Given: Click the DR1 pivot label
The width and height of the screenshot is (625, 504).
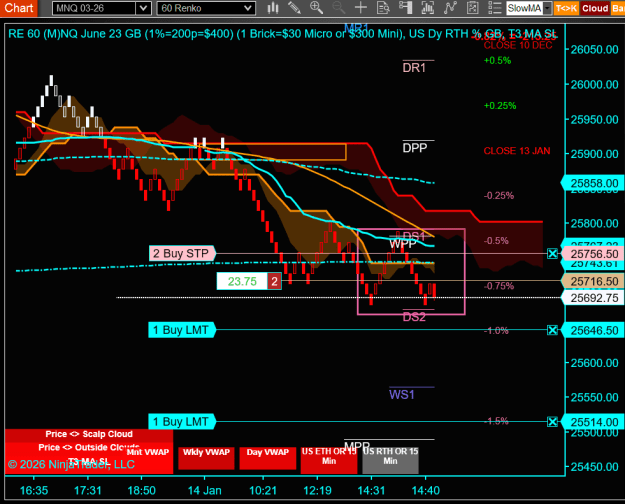Looking at the screenshot, I should [414, 68].
